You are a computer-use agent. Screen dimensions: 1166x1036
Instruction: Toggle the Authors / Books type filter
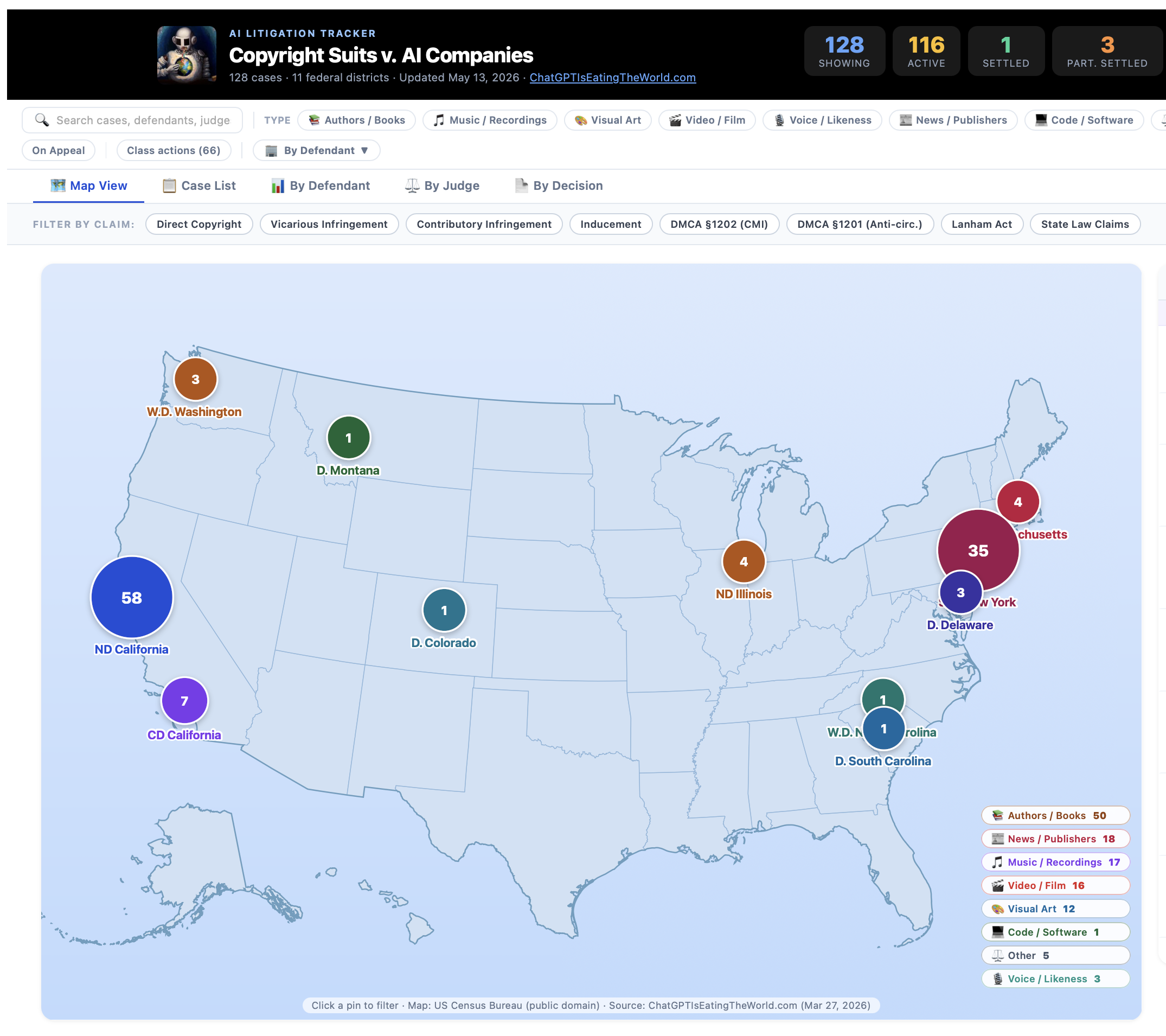[x=356, y=120]
